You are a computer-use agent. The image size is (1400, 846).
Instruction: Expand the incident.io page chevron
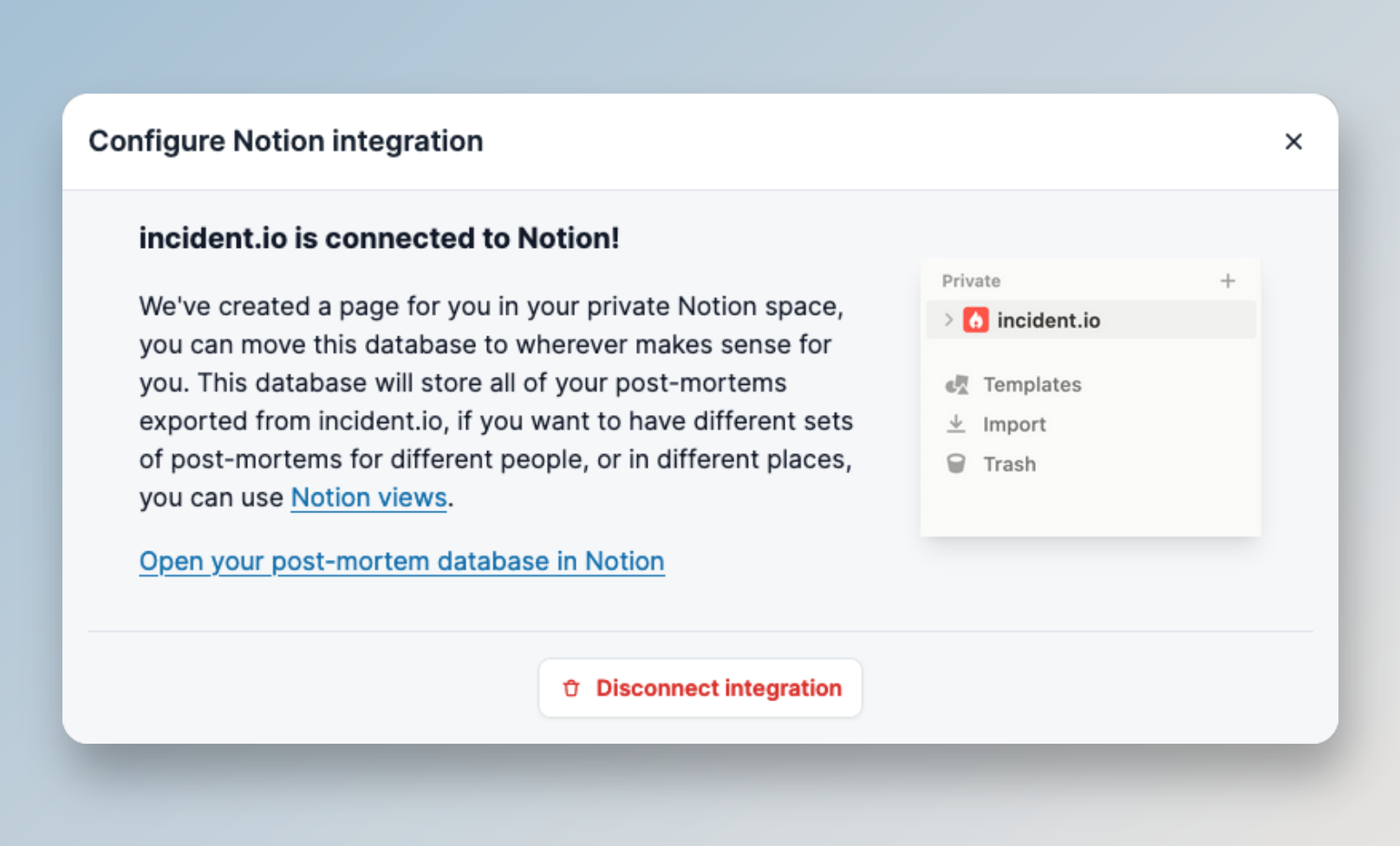(948, 320)
